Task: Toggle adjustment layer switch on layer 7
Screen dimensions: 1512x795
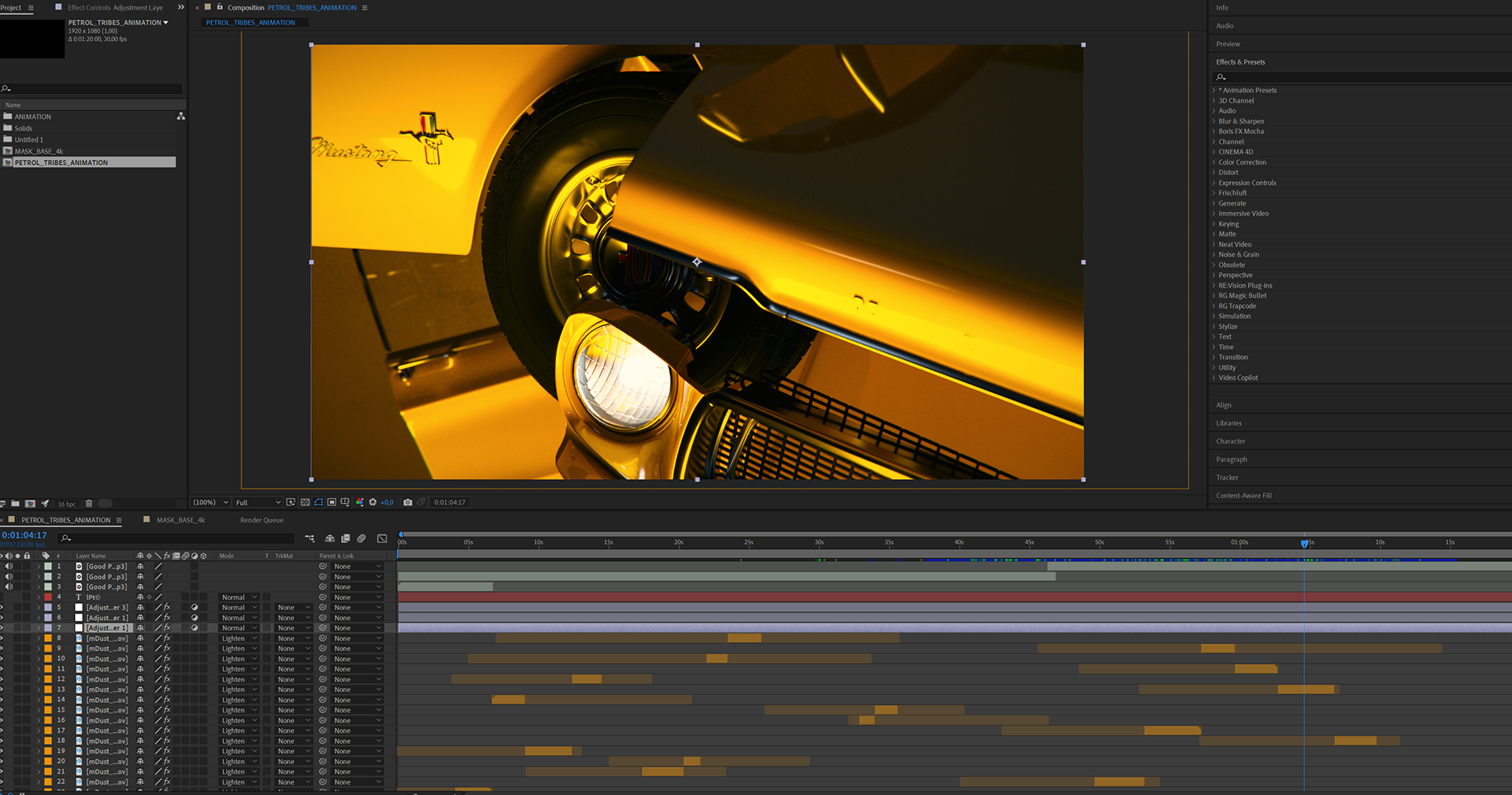Action: [x=195, y=628]
